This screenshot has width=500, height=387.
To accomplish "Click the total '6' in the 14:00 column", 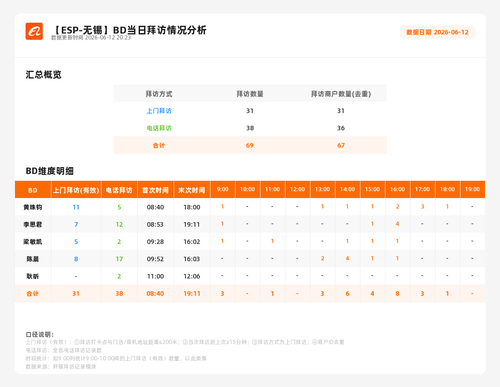I will pos(347,294).
